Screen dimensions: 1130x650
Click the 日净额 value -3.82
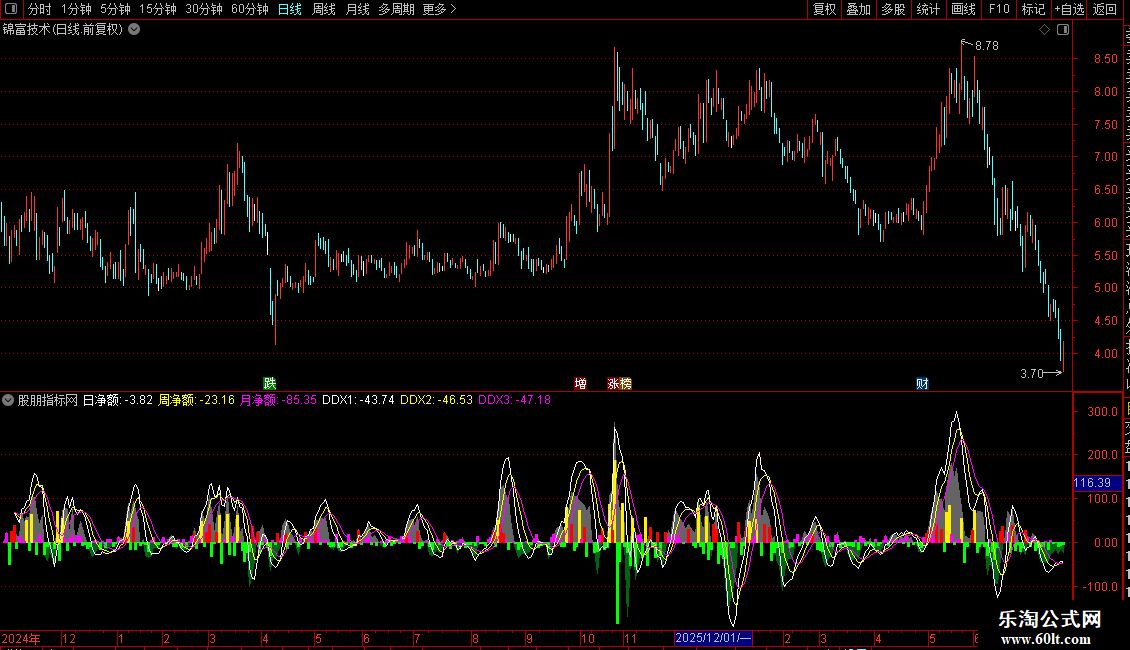pyautogui.click(x=138, y=400)
